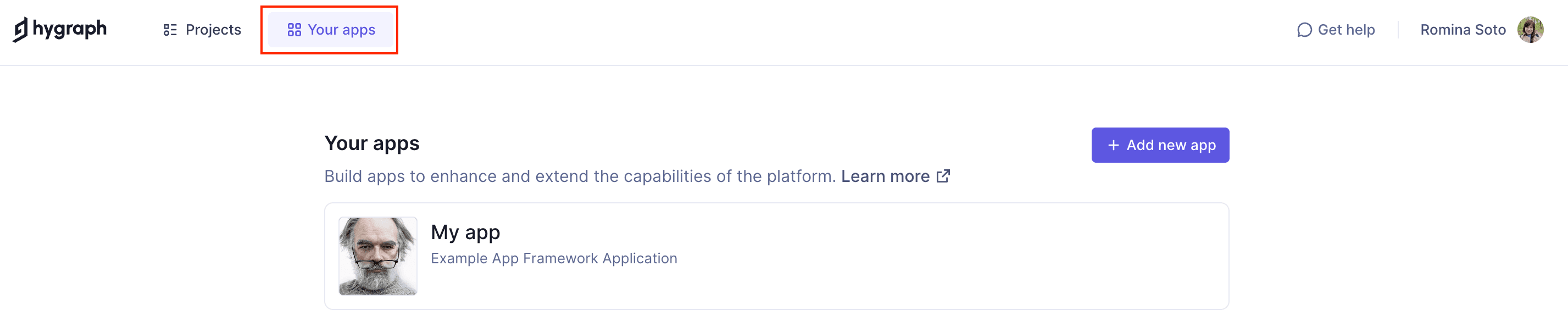Click the Add new app button
Viewport: 1568px width, 321px height.
click(x=1160, y=145)
